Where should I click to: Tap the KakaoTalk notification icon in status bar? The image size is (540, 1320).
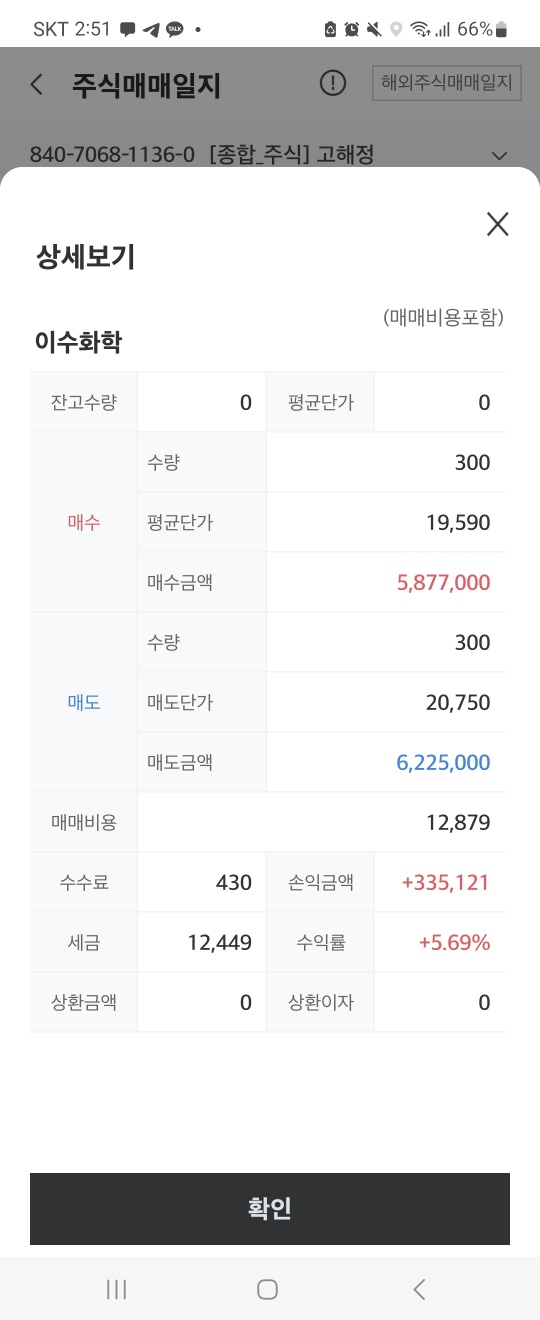(175, 29)
